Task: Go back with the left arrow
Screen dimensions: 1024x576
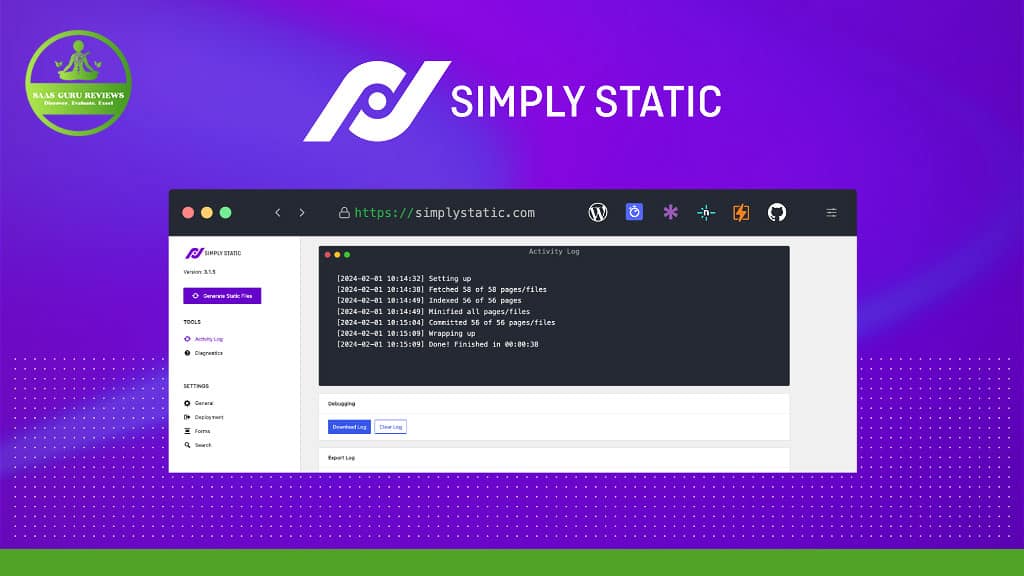Action: coord(278,212)
